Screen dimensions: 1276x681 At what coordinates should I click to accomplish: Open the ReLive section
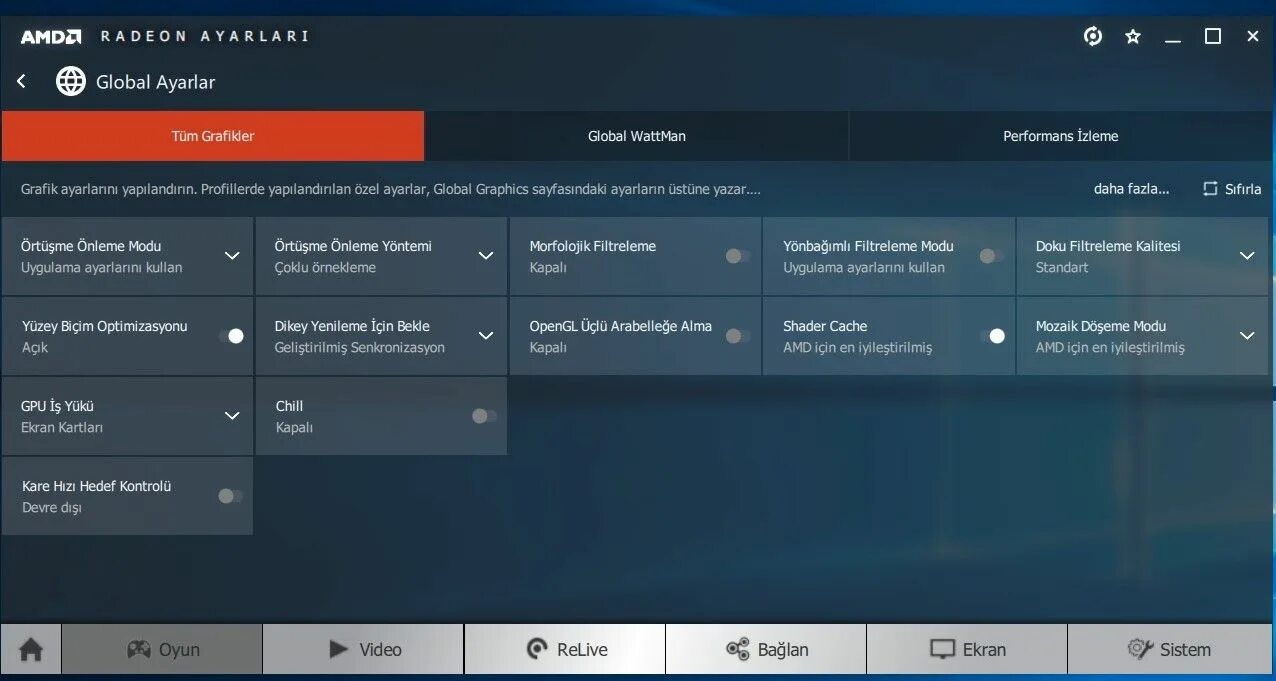click(565, 650)
